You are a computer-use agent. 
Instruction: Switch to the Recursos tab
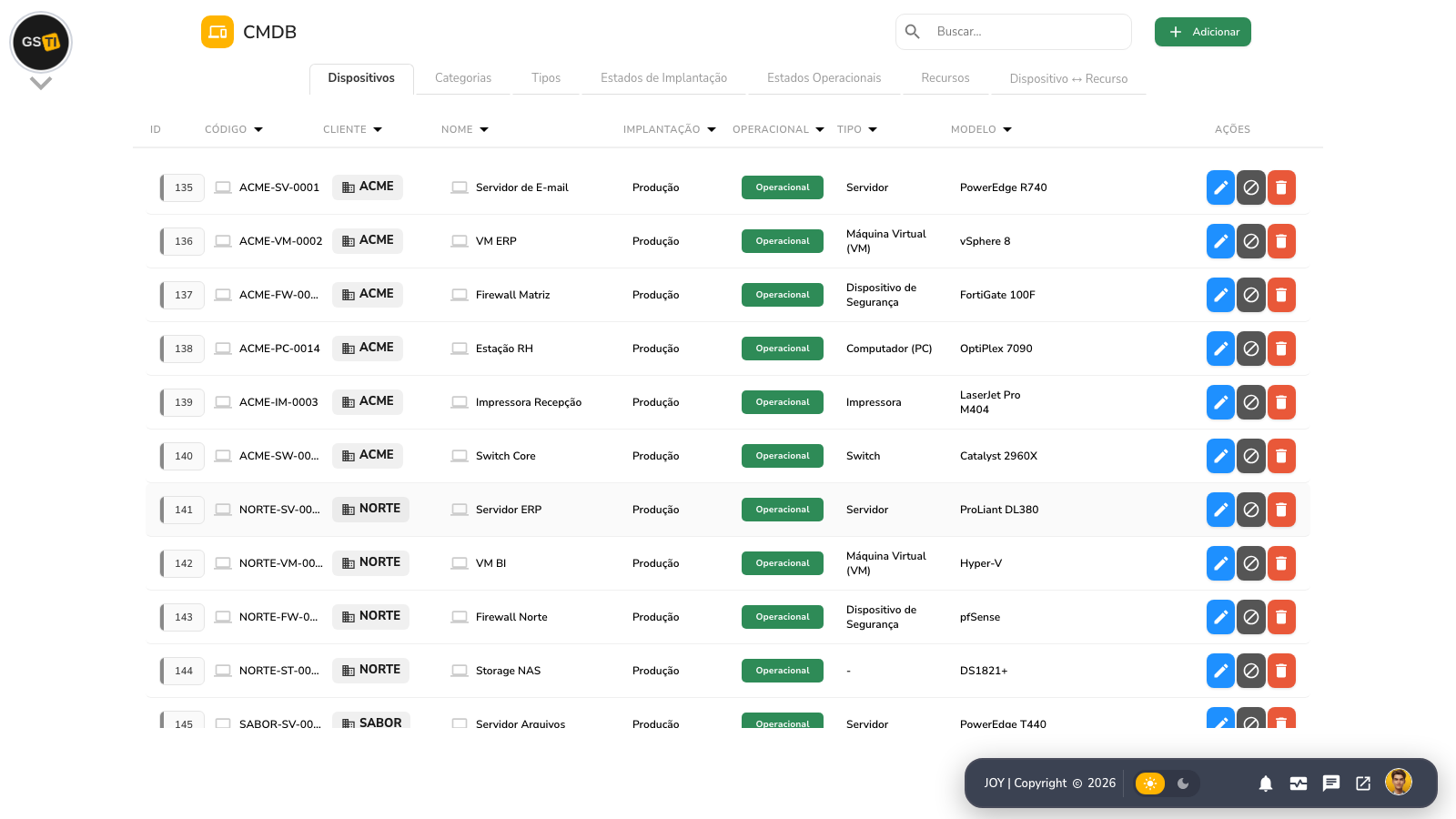coord(945,78)
